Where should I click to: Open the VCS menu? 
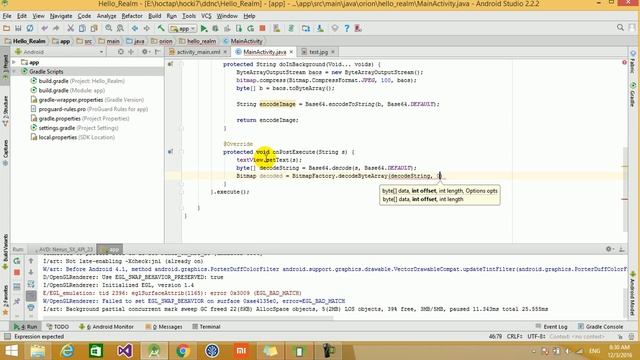(206, 16)
